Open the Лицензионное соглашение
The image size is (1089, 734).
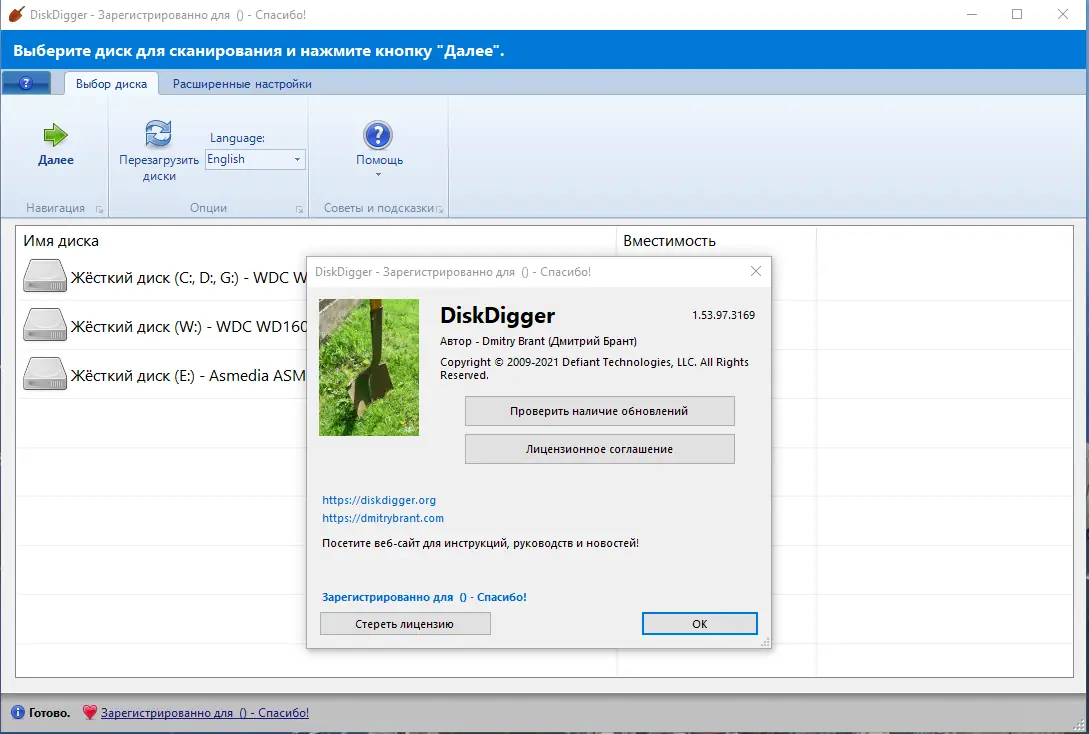(599, 449)
